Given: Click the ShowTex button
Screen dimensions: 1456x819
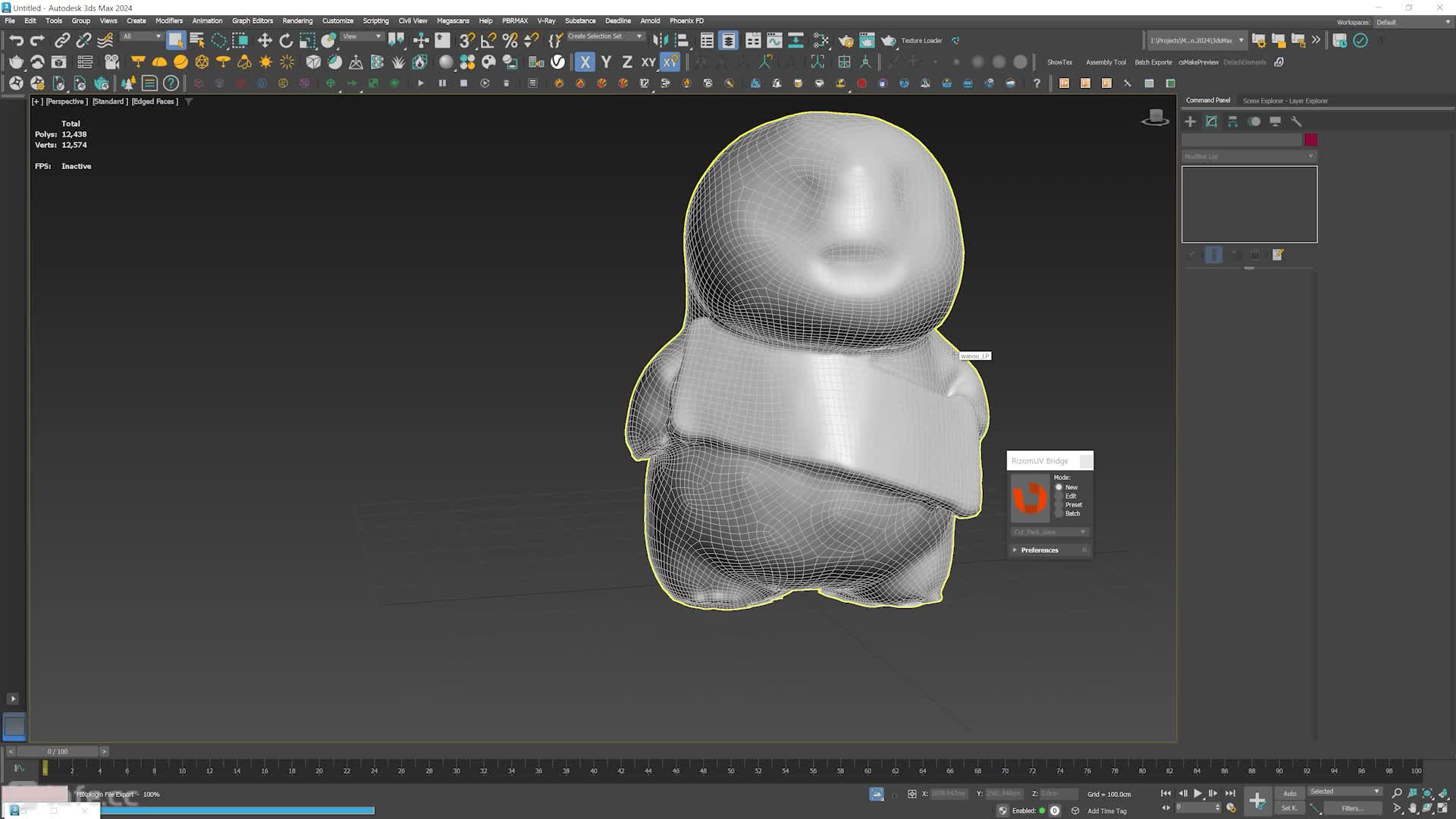Looking at the screenshot, I should click(1059, 62).
